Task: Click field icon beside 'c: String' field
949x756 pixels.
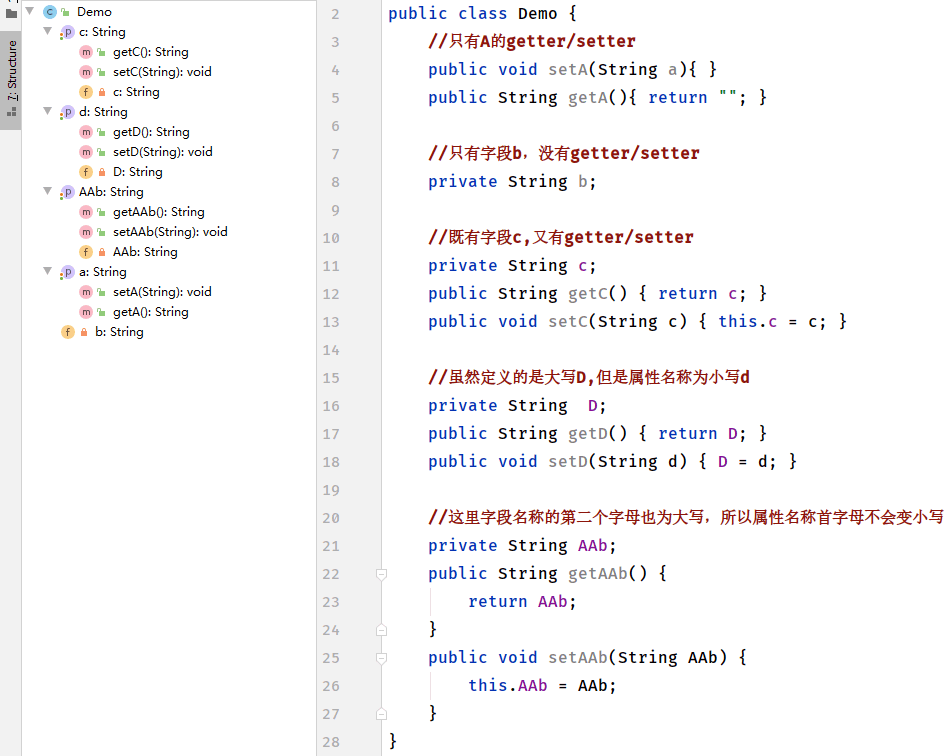Action: (86, 92)
